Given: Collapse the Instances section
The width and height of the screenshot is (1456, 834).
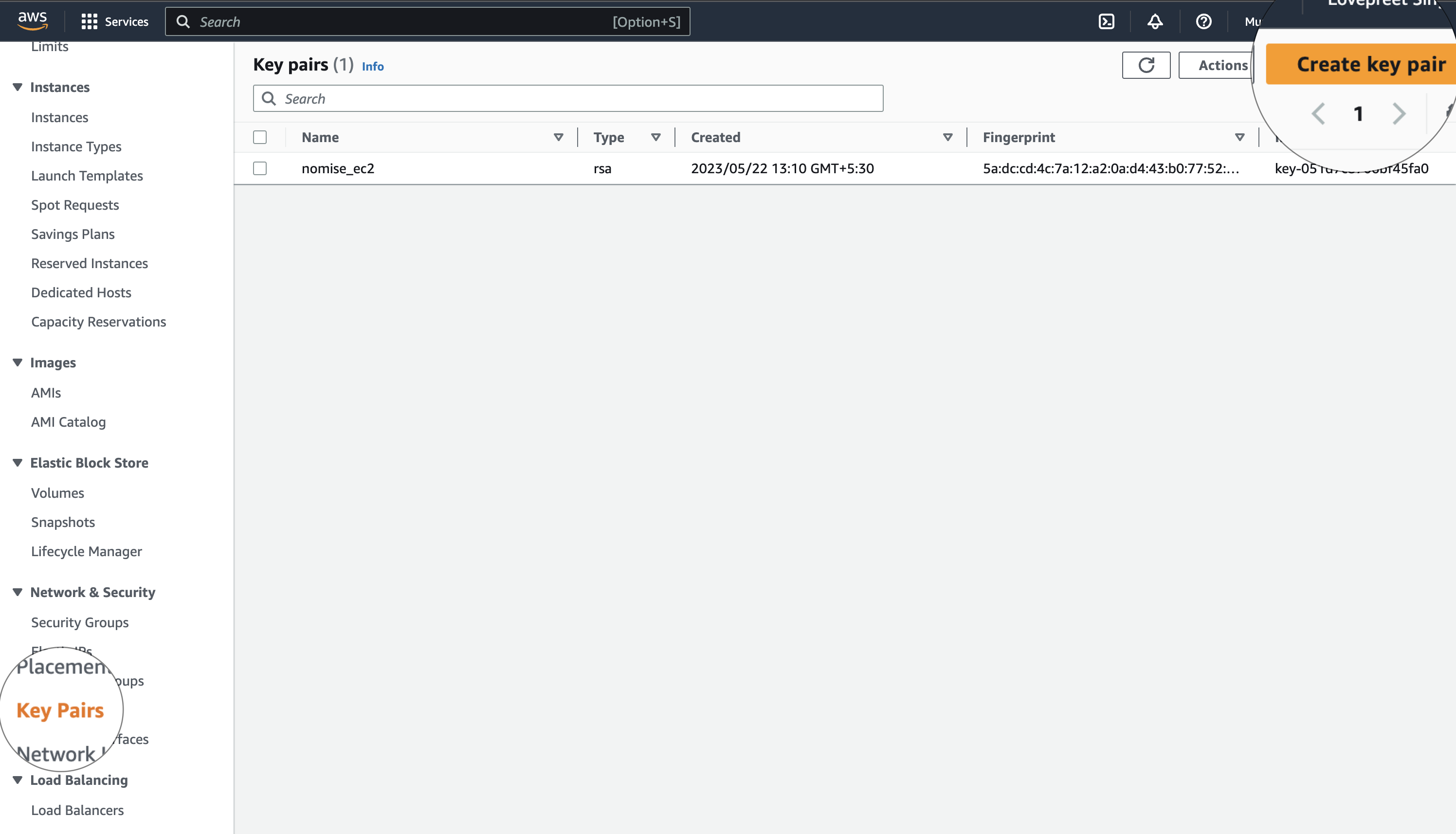Looking at the screenshot, I should (17, 87).
